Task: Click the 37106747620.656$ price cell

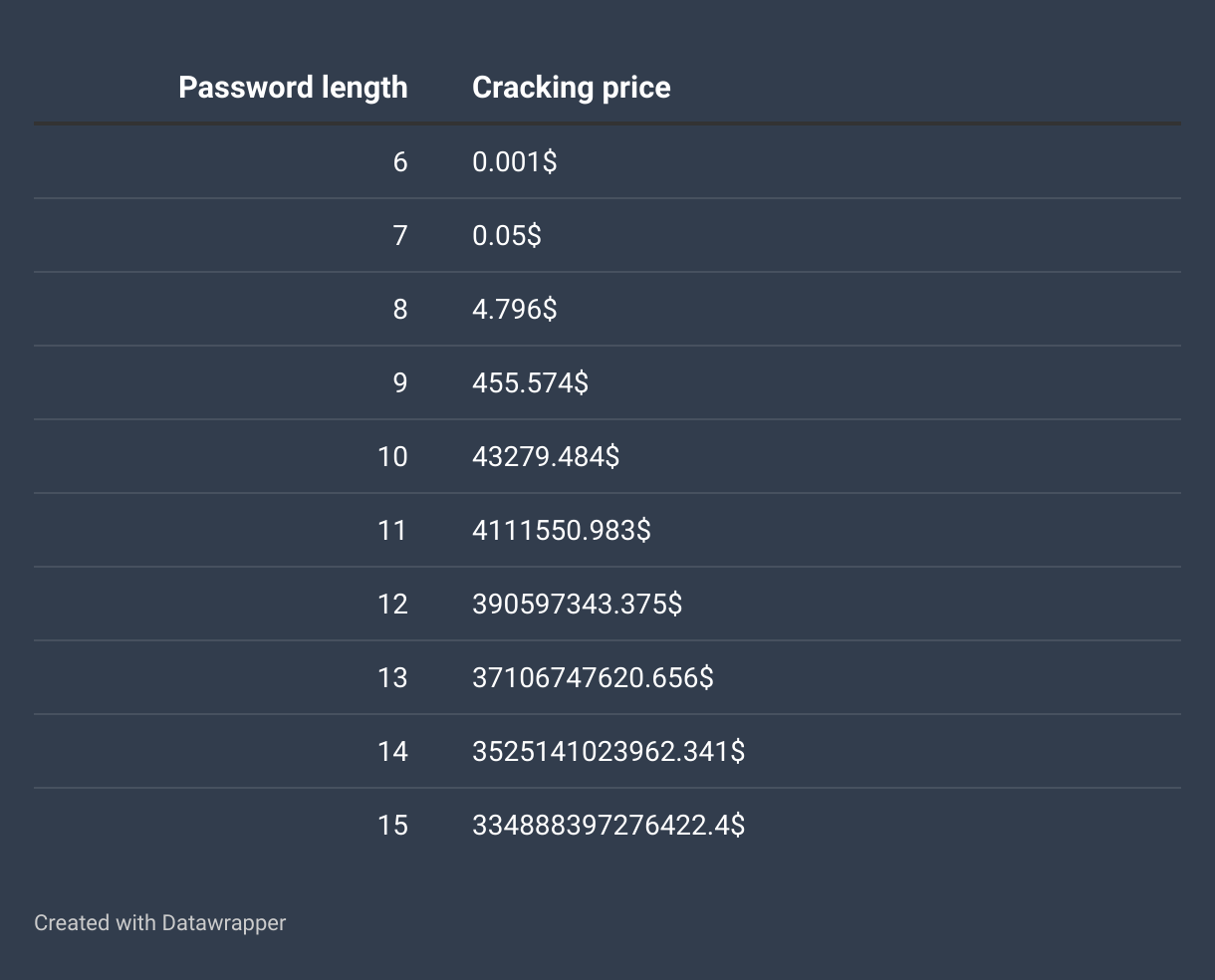Action: (x=593, y=677)
